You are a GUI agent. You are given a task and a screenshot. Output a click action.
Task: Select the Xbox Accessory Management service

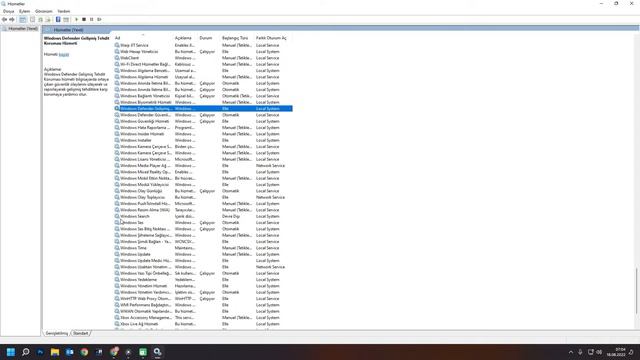[x=203, y=318]
